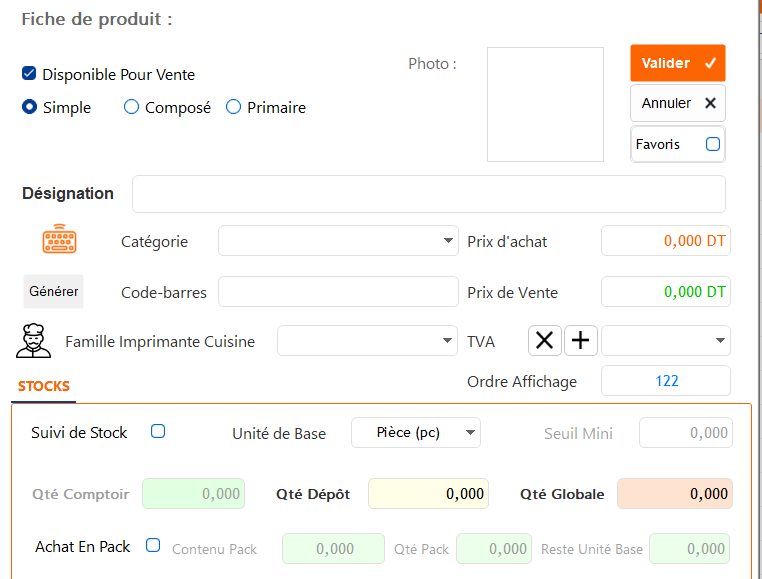
Task: Click the Générer barcode button
Action: [x=53, y=291]
